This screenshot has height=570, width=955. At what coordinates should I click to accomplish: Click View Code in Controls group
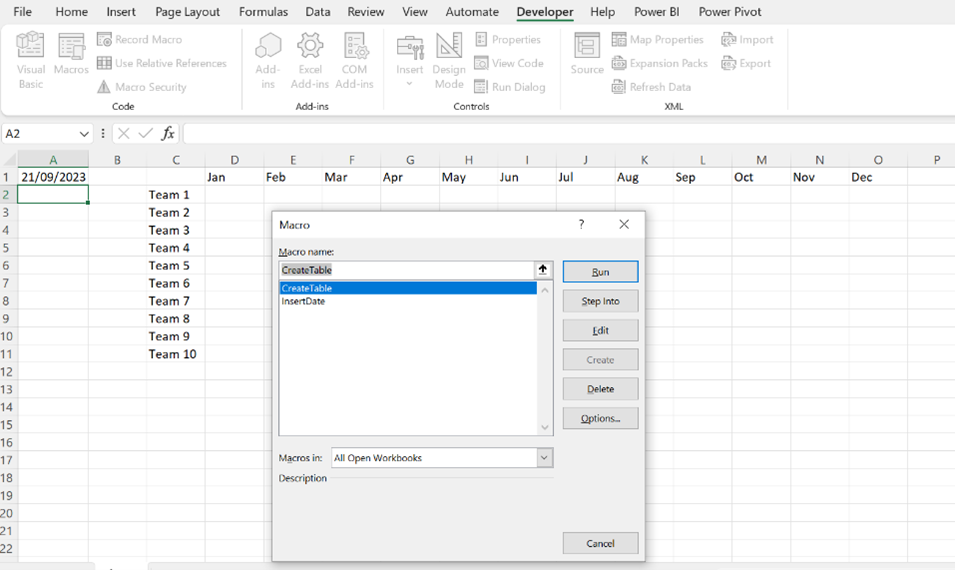[509, 63]
